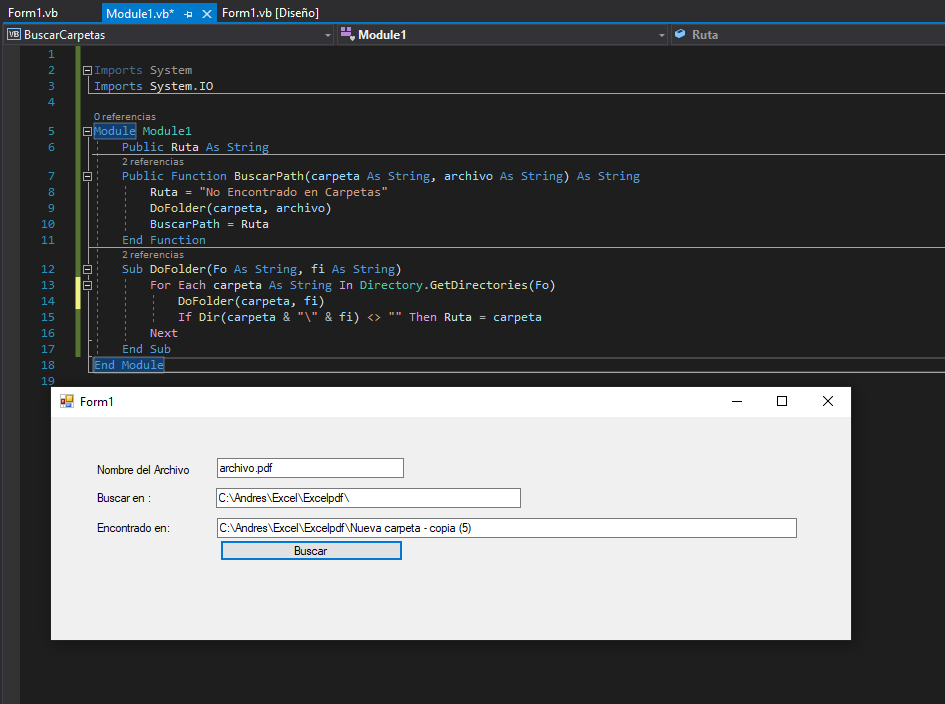Click the VB project icon beside BuscarCarpetas
The height and width of the screenshot is (704, 945).
(x=14, y=34)
